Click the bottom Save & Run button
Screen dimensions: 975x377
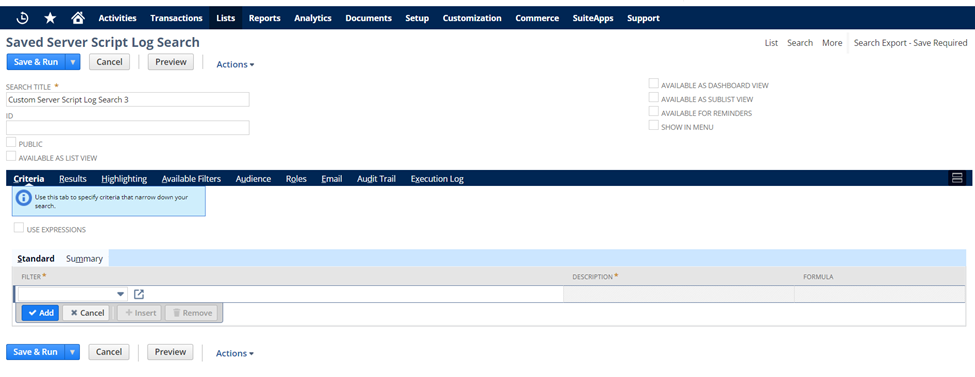[x=36, y=352]
